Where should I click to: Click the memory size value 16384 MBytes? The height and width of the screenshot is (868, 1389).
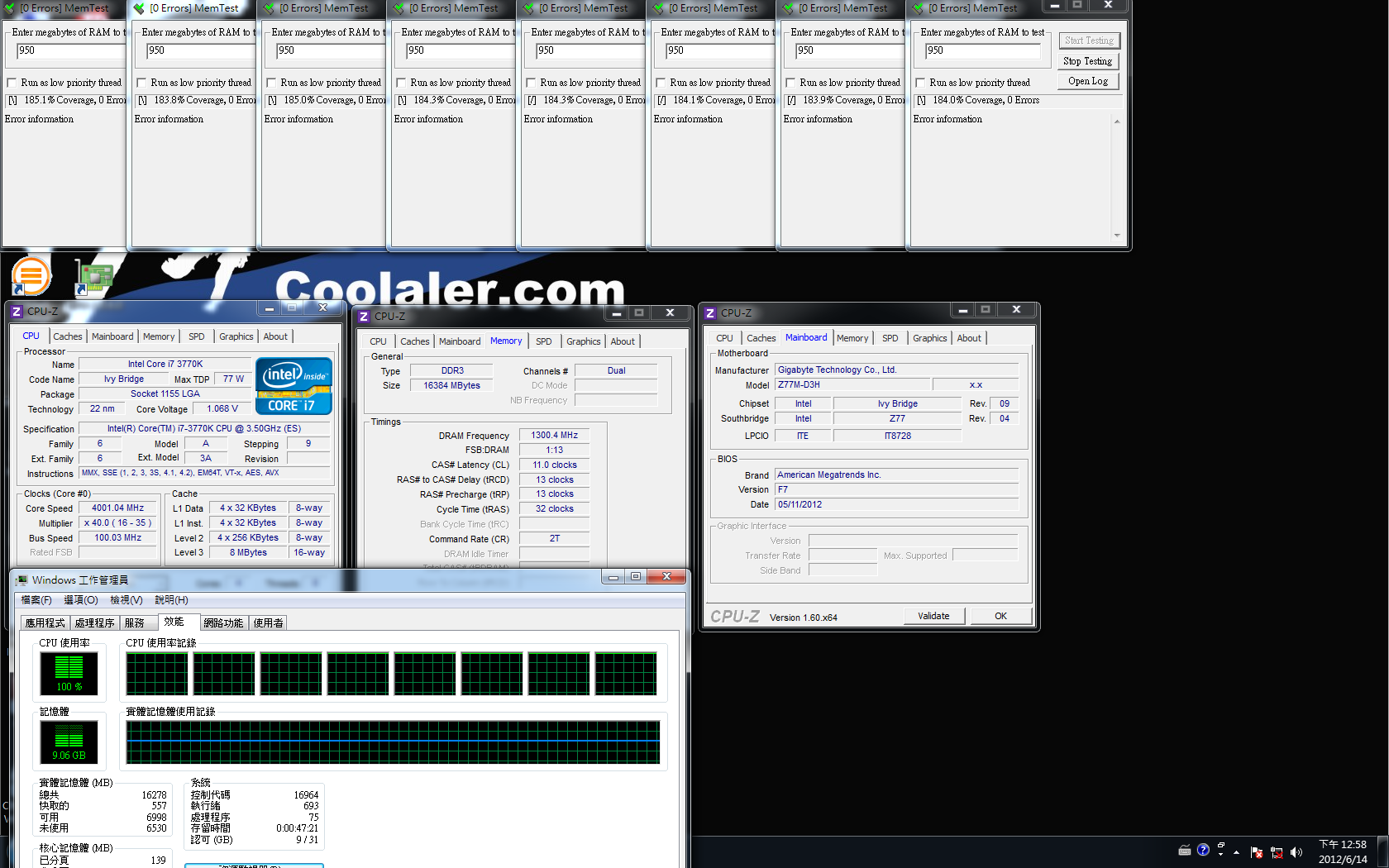pos(451,385)
